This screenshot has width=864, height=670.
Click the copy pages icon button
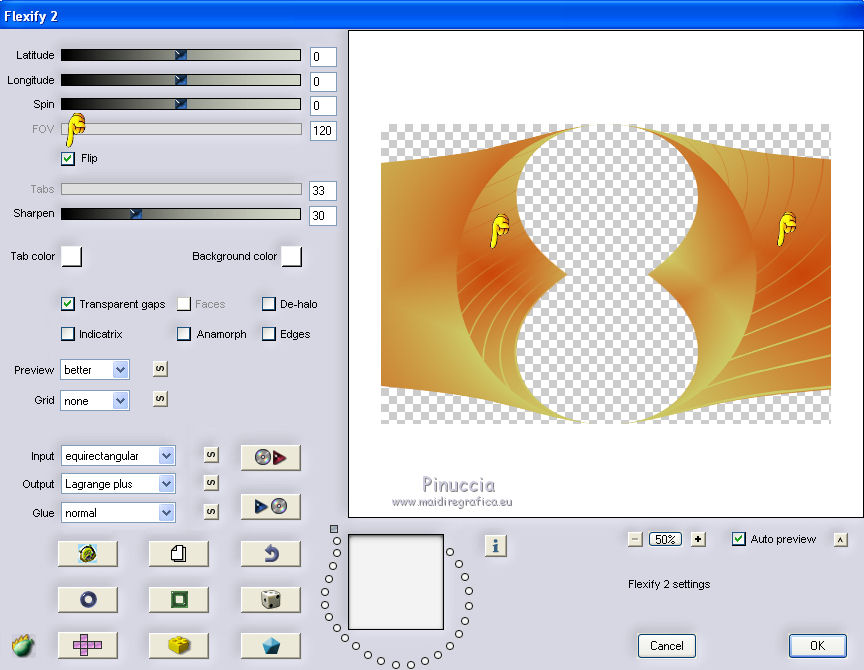(x=179, y=553)
